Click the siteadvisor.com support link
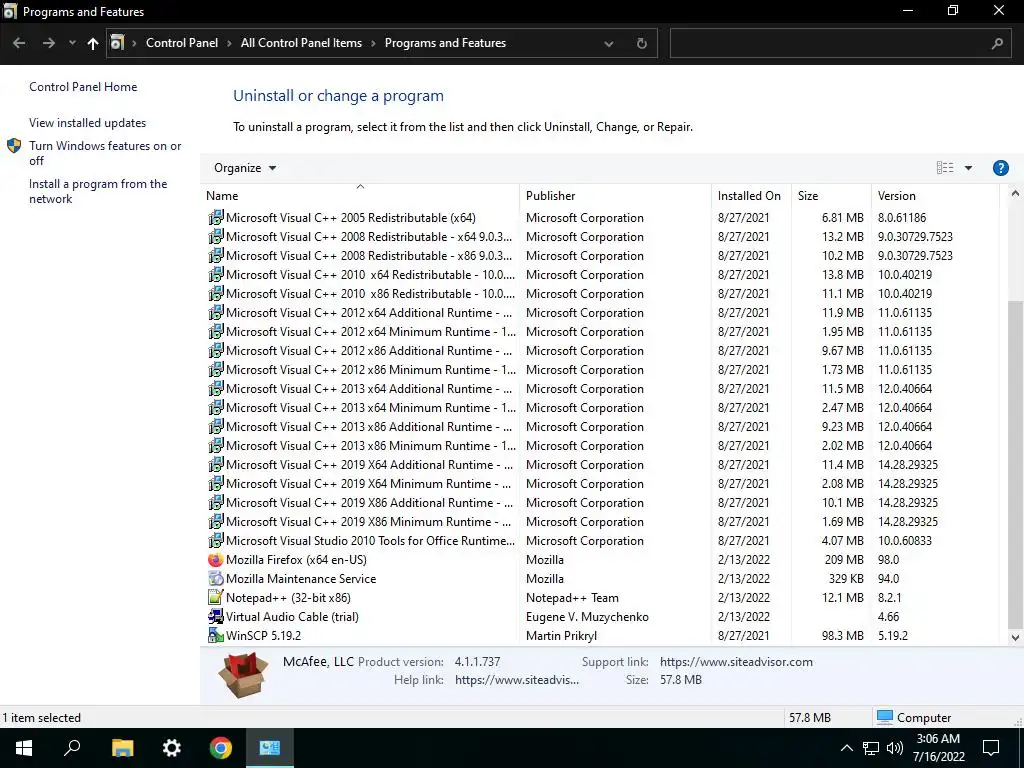 click(x=736, y=662)
